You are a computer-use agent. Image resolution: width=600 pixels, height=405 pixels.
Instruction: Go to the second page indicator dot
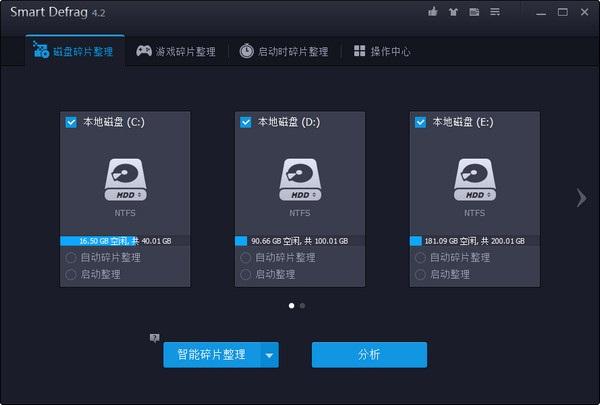click(303, 305)
